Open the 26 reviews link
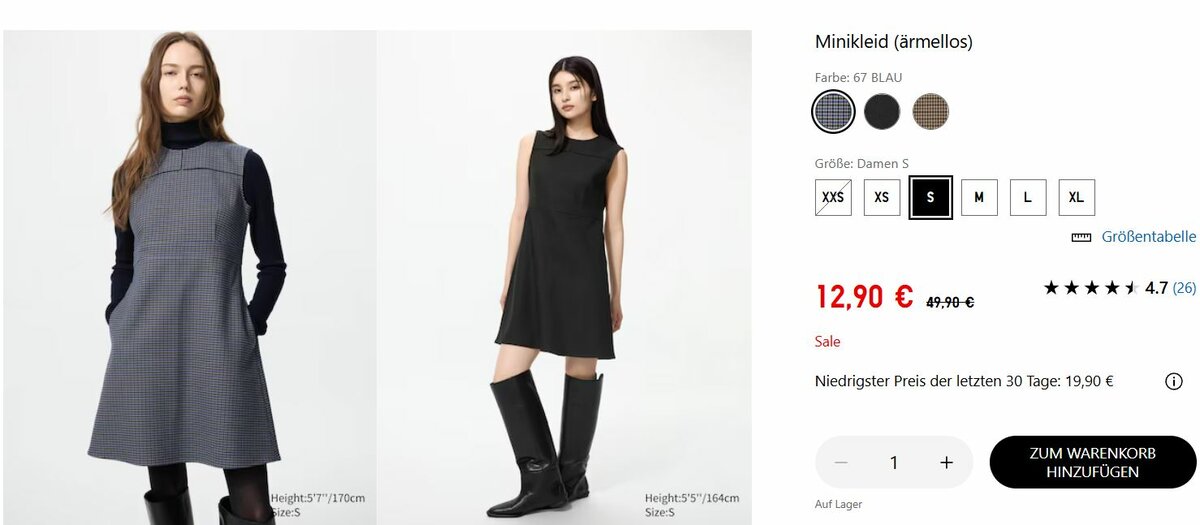This screenshot has height=525, width=1200. tap(1184, 288)
